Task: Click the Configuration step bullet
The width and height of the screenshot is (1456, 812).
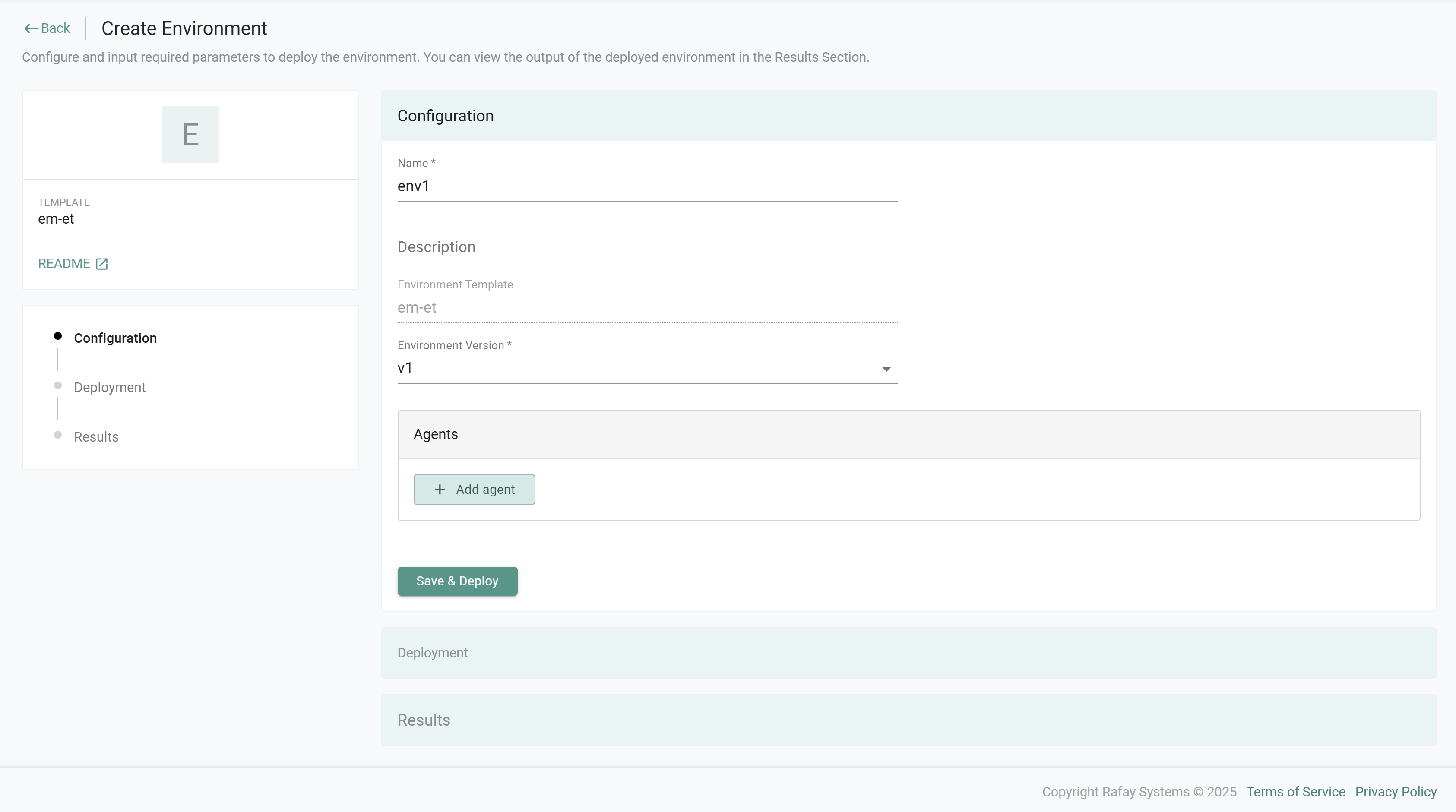Action: [x=58, y=336]
